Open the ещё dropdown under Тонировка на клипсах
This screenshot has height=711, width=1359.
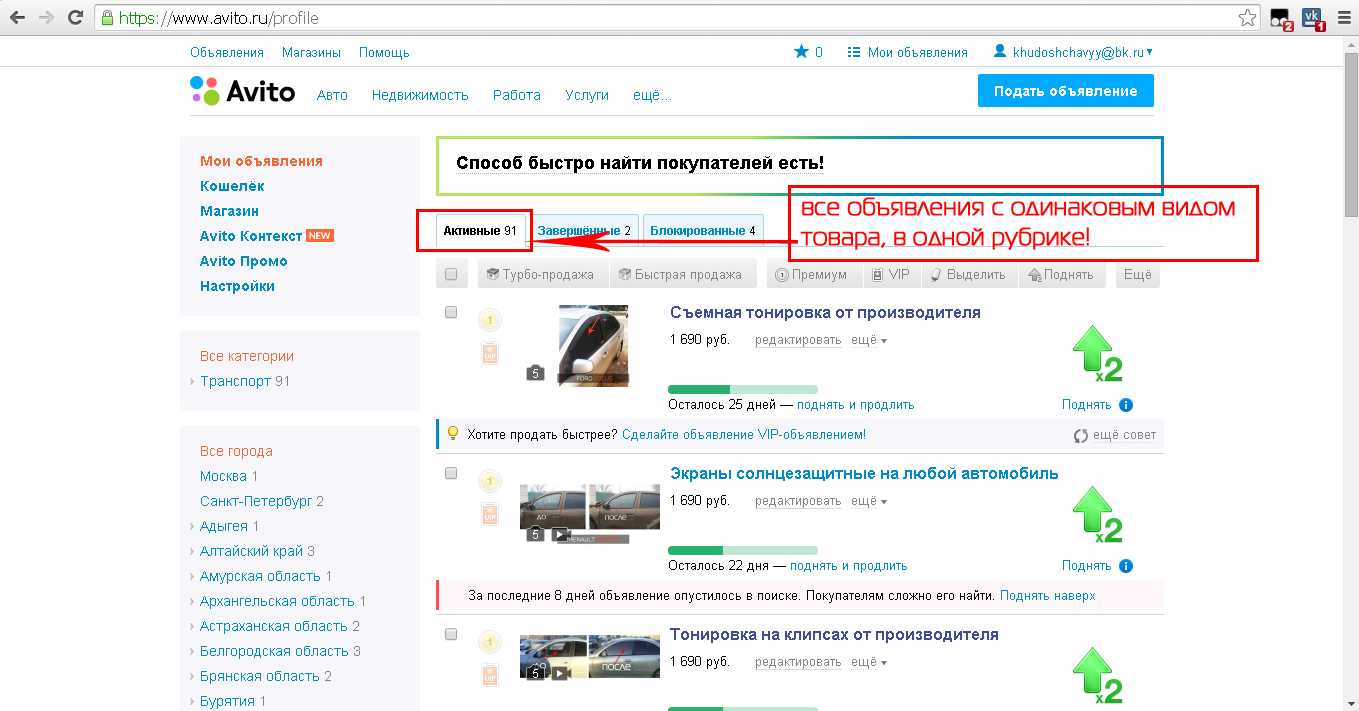tap(869, 662)
